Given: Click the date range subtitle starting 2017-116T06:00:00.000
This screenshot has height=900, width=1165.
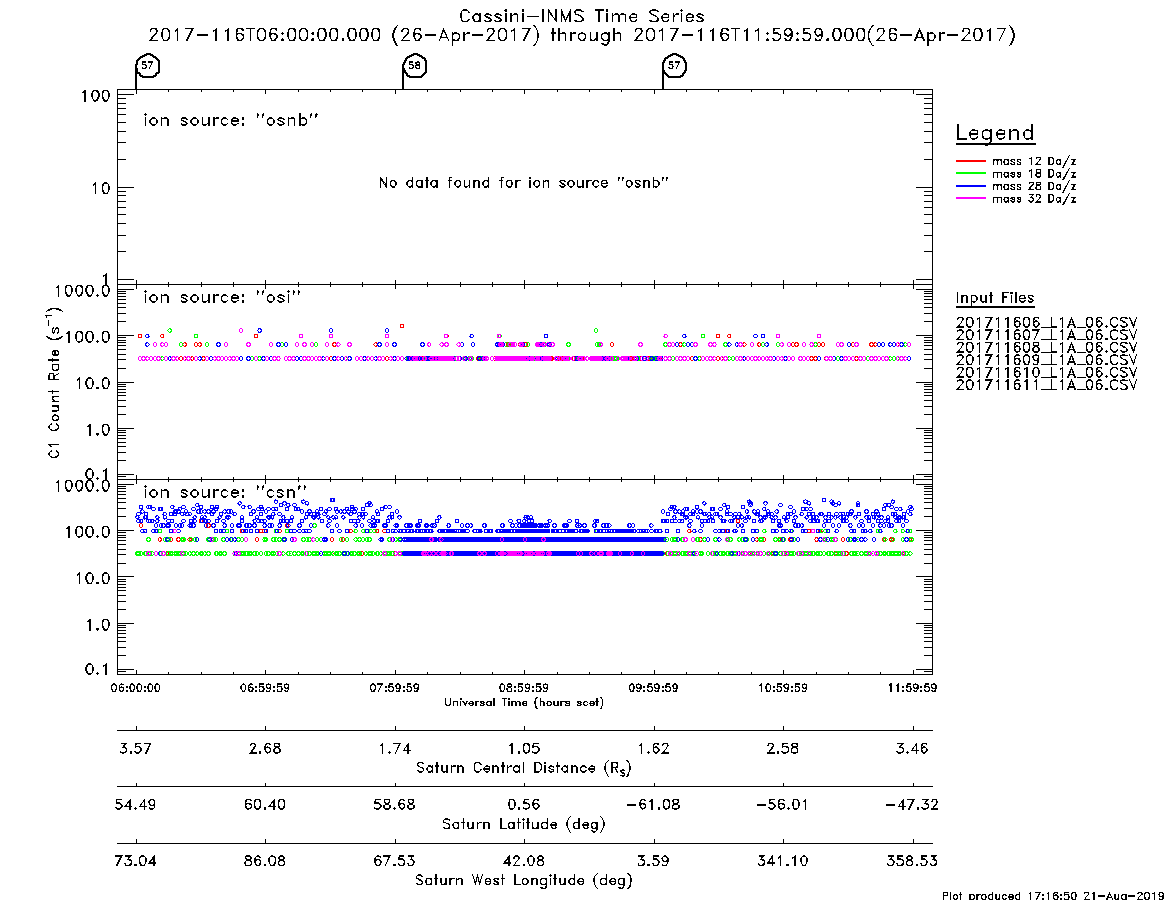Looking at the screenshot, I should coord(582,35).
